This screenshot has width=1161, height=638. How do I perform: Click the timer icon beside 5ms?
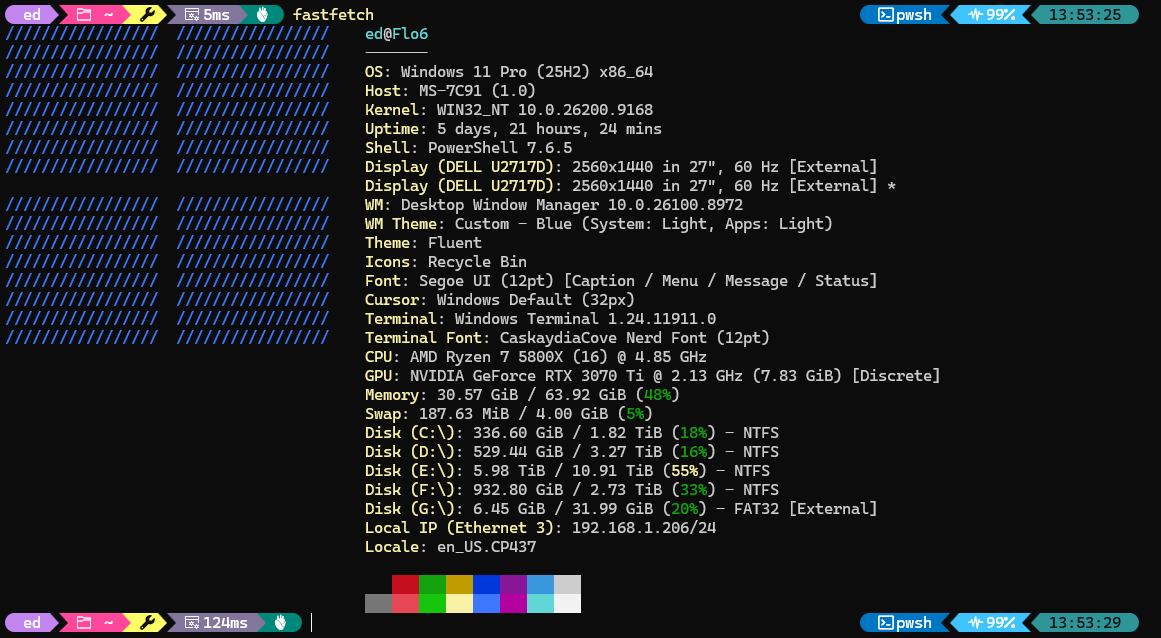[x=192, y=15]
